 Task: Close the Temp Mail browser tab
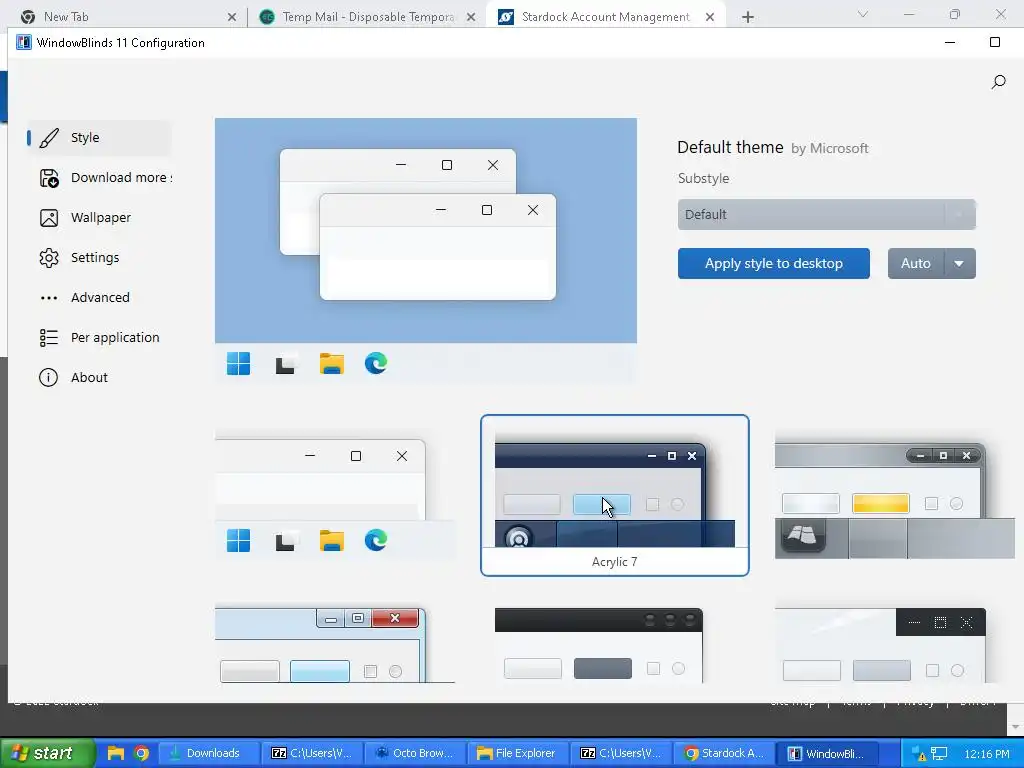click(471, 17)
